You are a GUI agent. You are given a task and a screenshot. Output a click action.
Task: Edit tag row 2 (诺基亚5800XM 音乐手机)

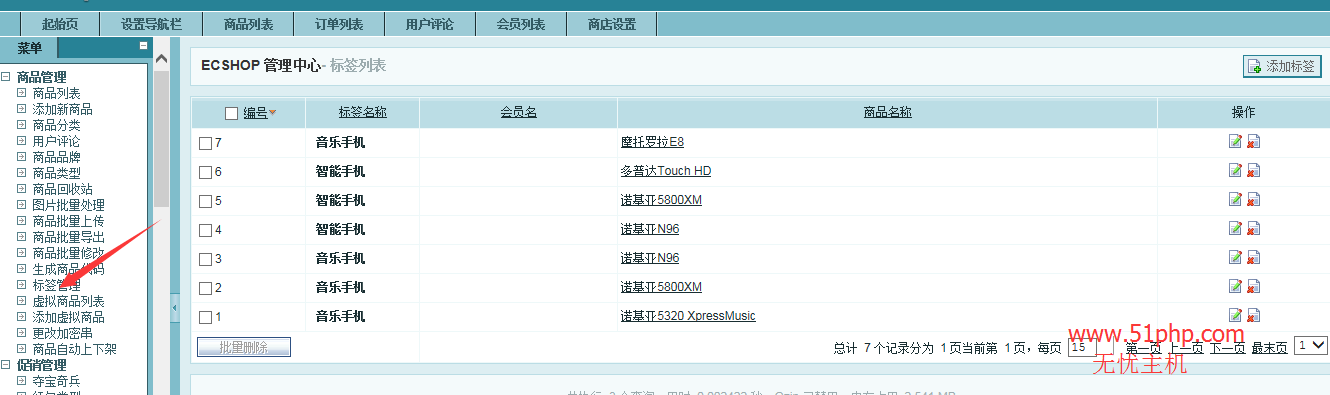(1235, 287)
